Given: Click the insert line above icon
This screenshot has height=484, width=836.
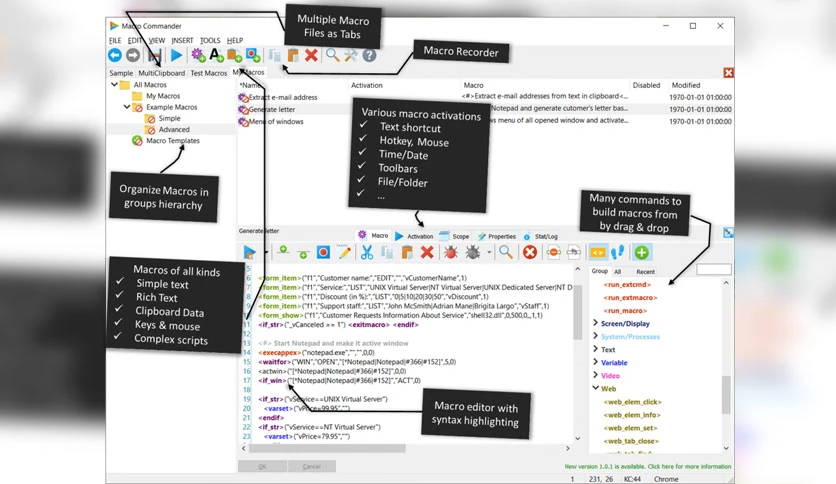Looking at the screenshot, I should tap(284, 251).
